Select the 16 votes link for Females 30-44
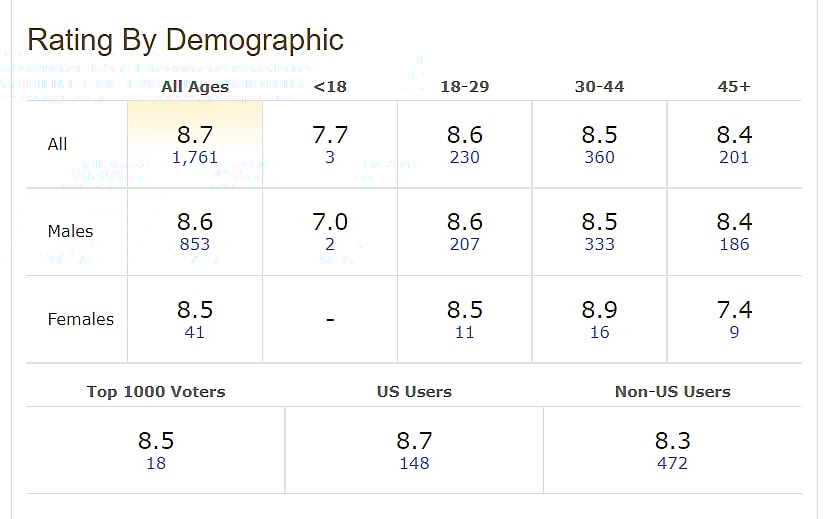833x519 pixels. (x=600, y=332)
